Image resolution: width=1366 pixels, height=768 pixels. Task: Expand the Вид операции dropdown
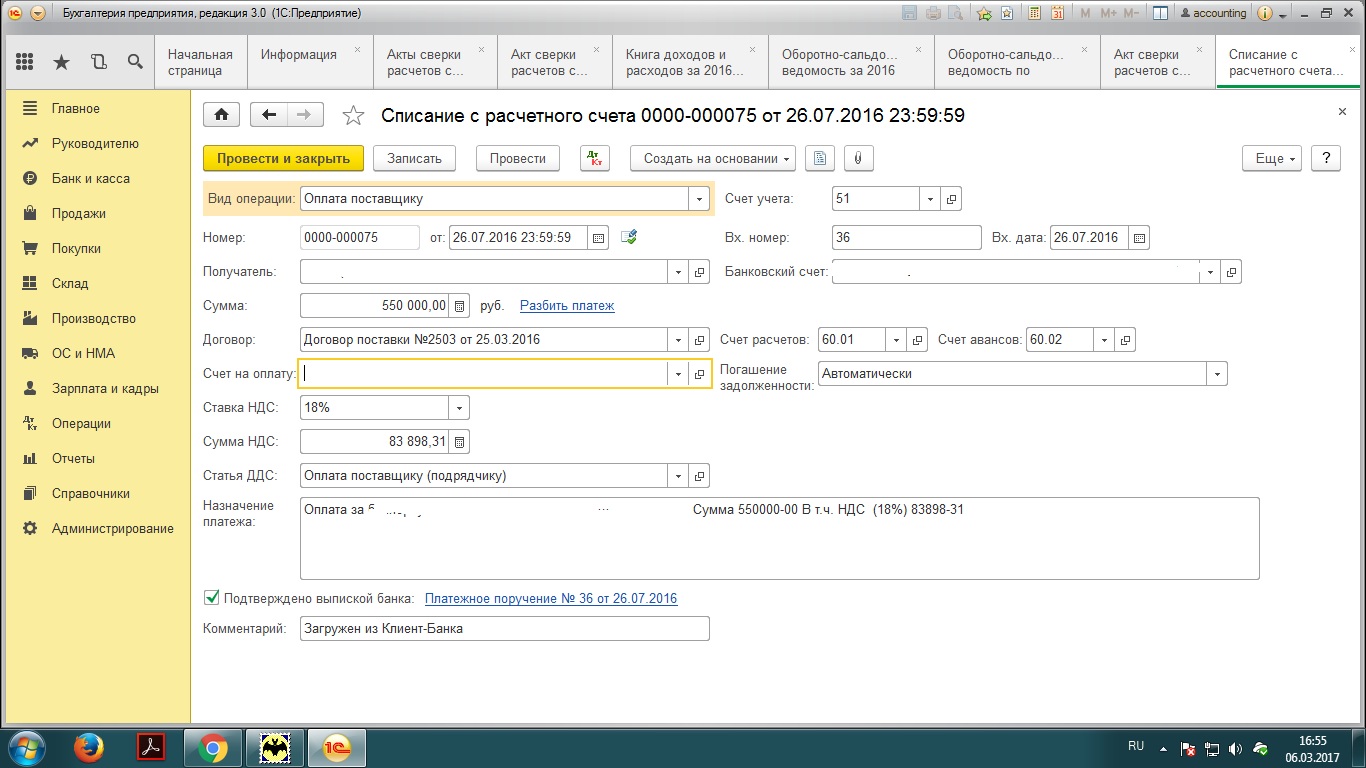click(x=699, y=199)
